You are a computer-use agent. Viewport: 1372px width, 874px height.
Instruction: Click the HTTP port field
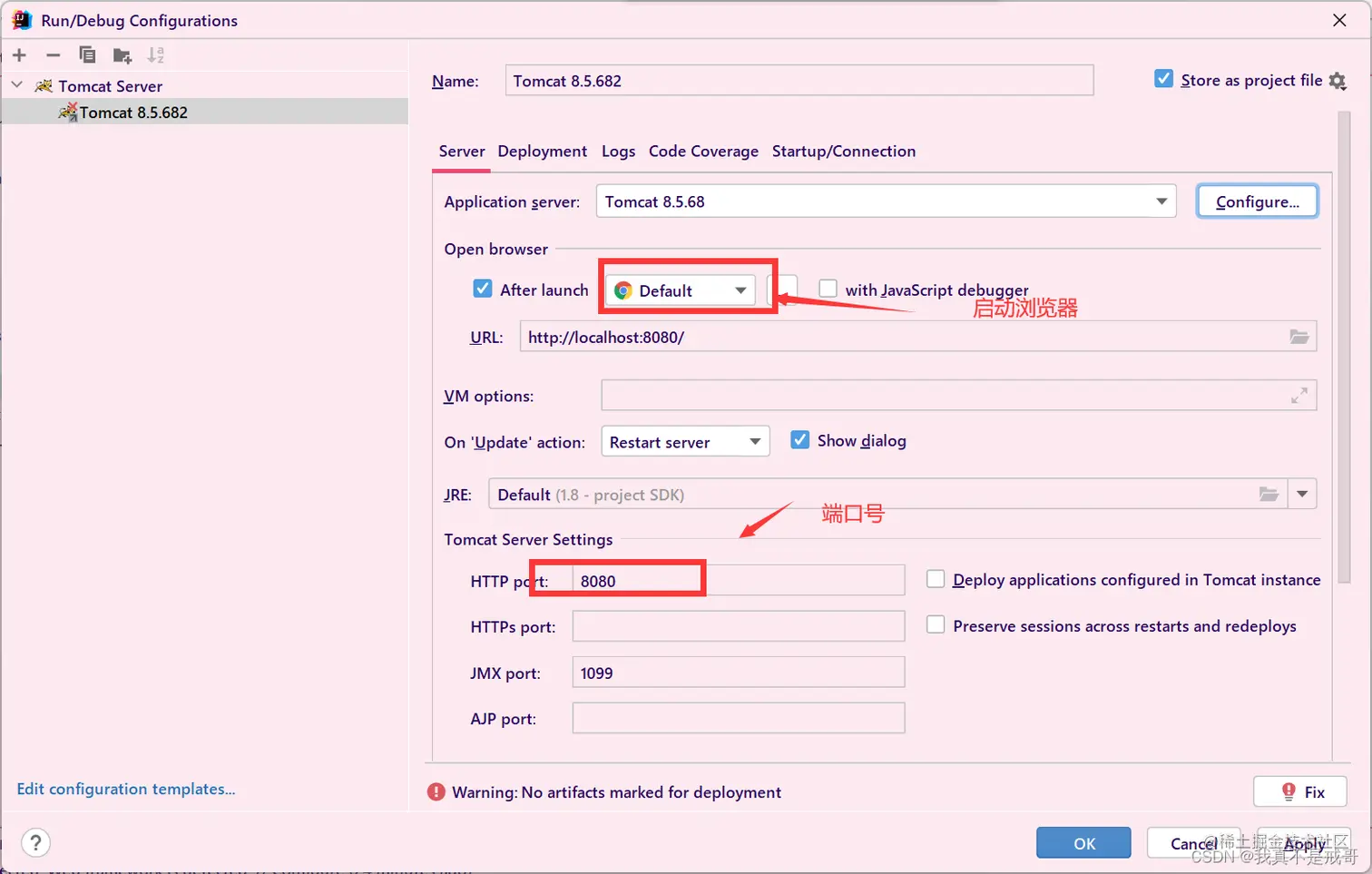(739, 581)
